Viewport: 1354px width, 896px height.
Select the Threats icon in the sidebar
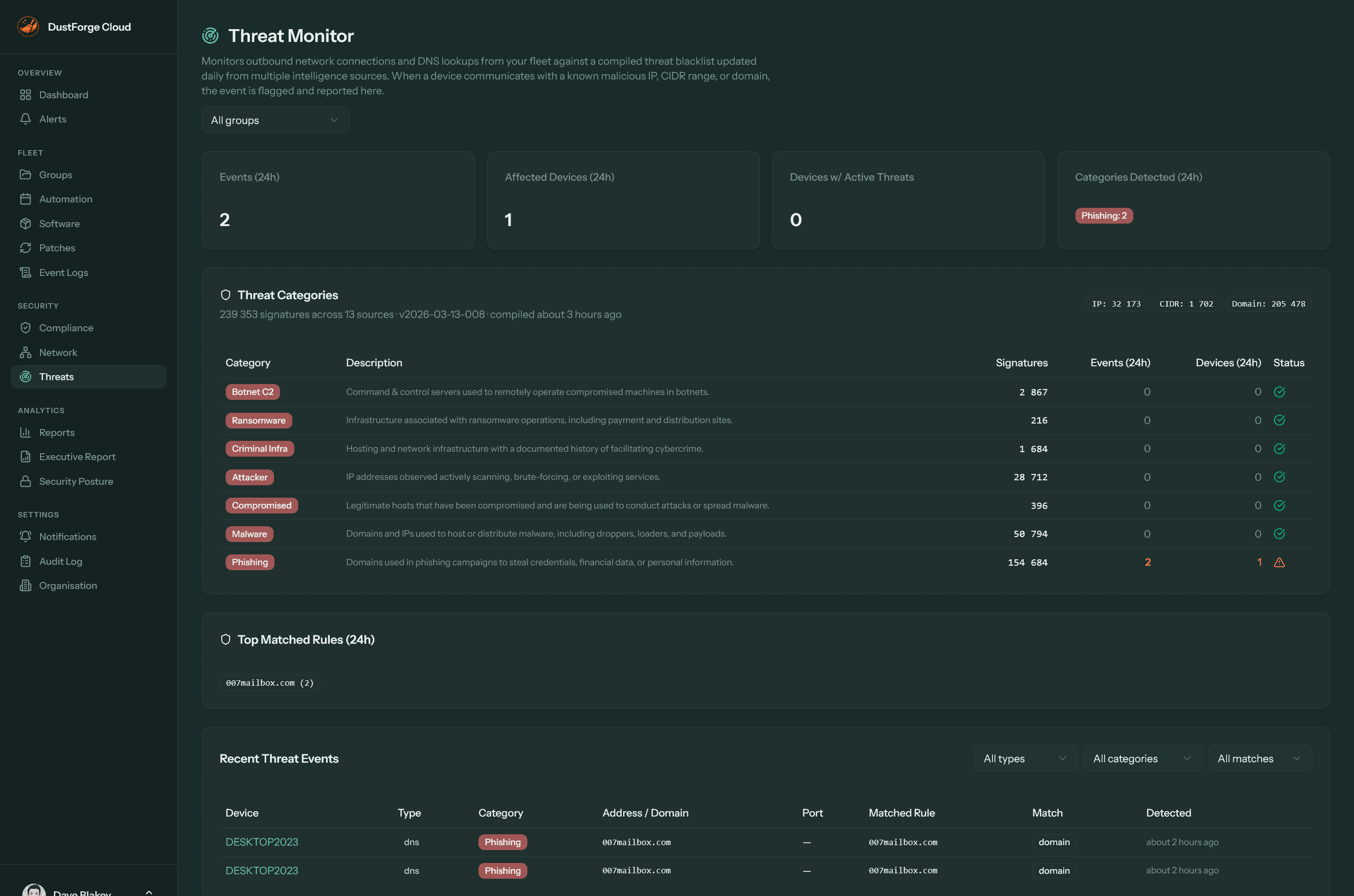click(x=26, y=377)
